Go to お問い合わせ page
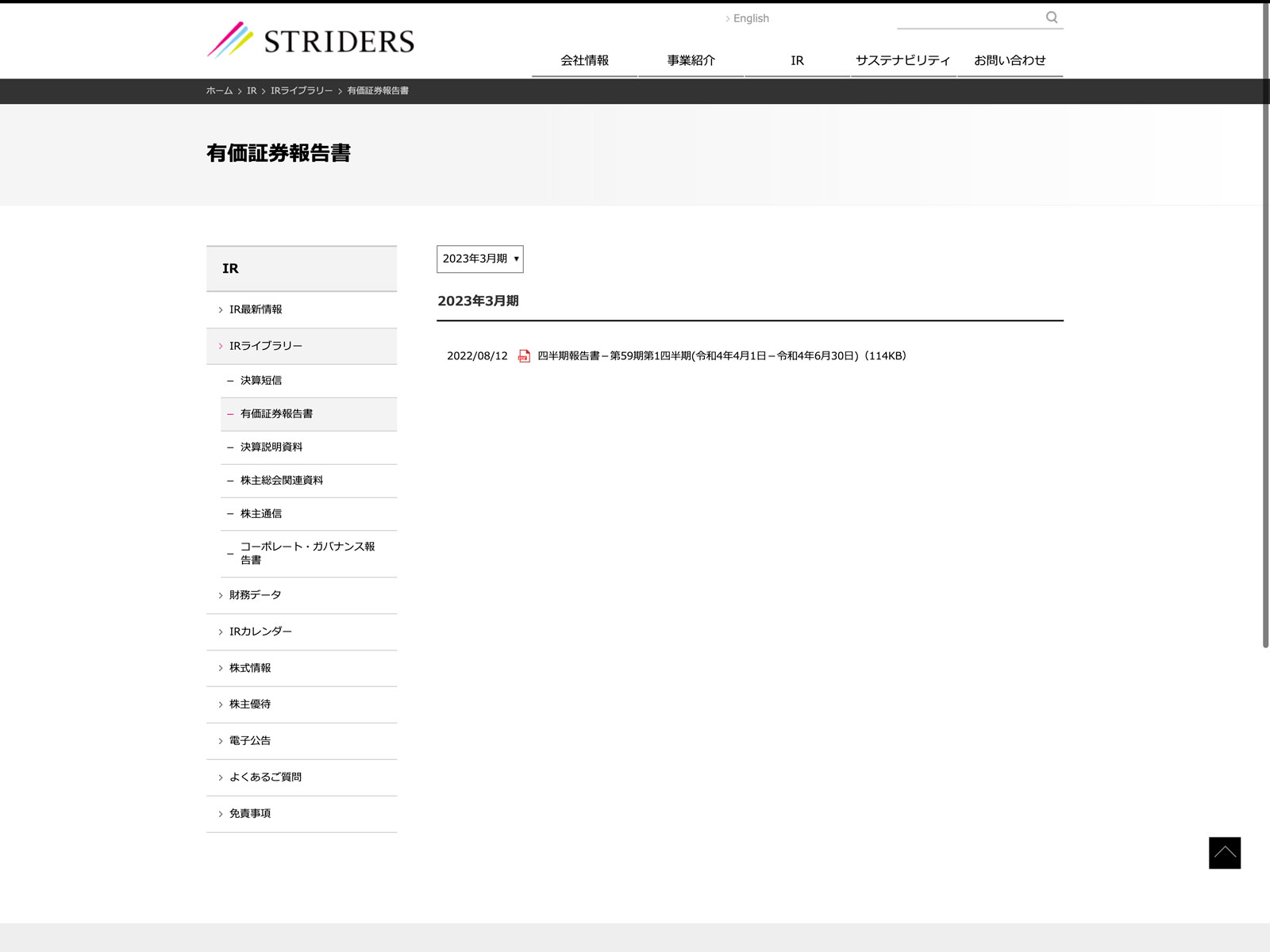This screenshot has height=952, width=1270. pyautogui.click(x=1010, y=60)
